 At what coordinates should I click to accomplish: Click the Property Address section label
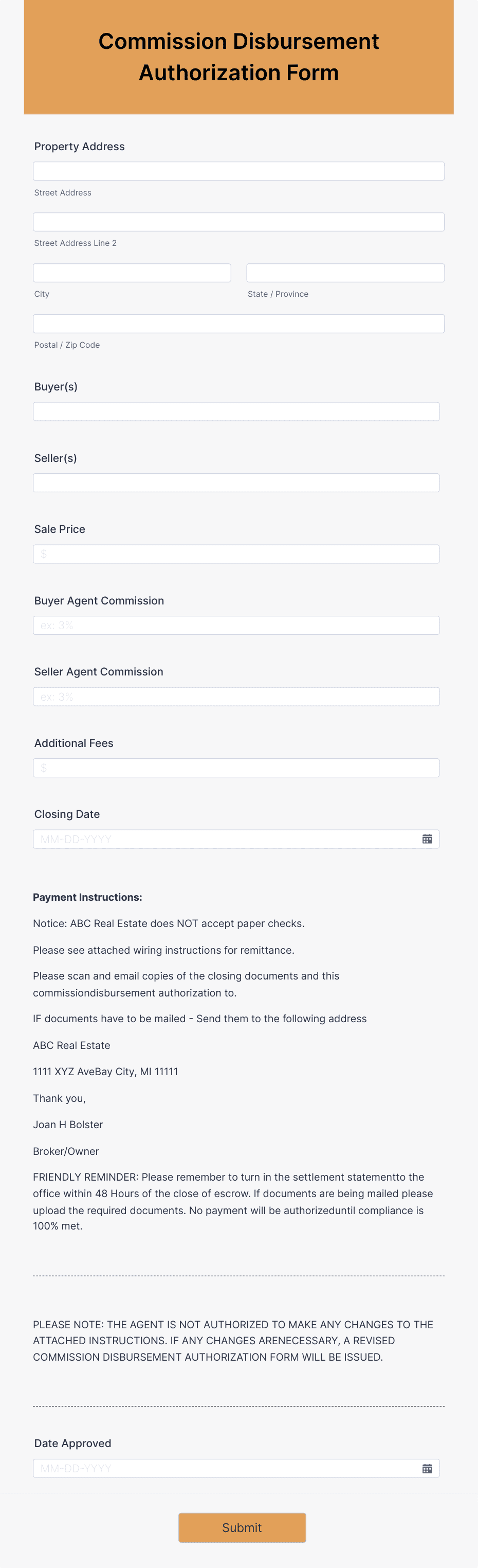point(79,146)
